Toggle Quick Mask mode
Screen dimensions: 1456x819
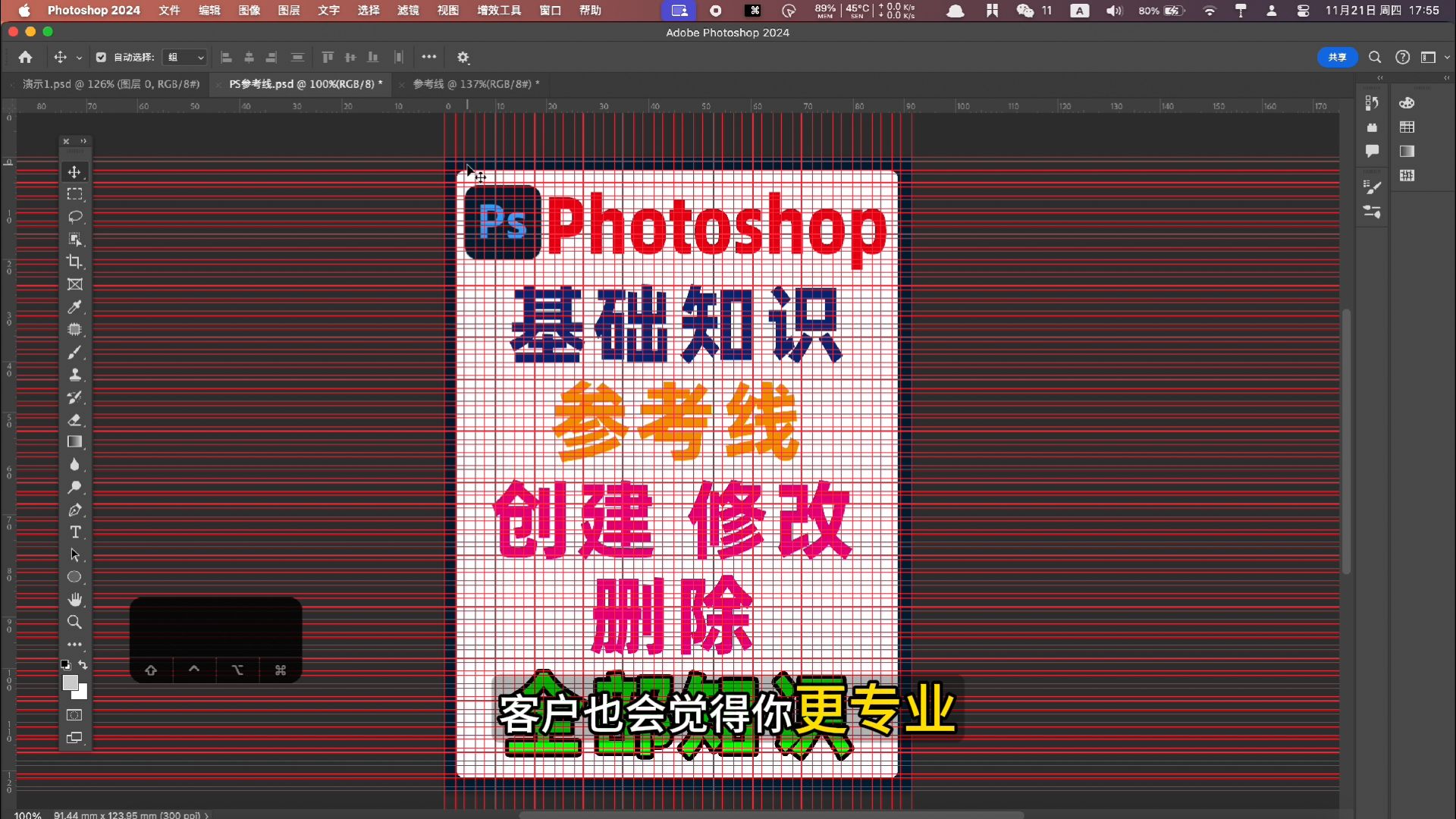(x=74, y=715)
